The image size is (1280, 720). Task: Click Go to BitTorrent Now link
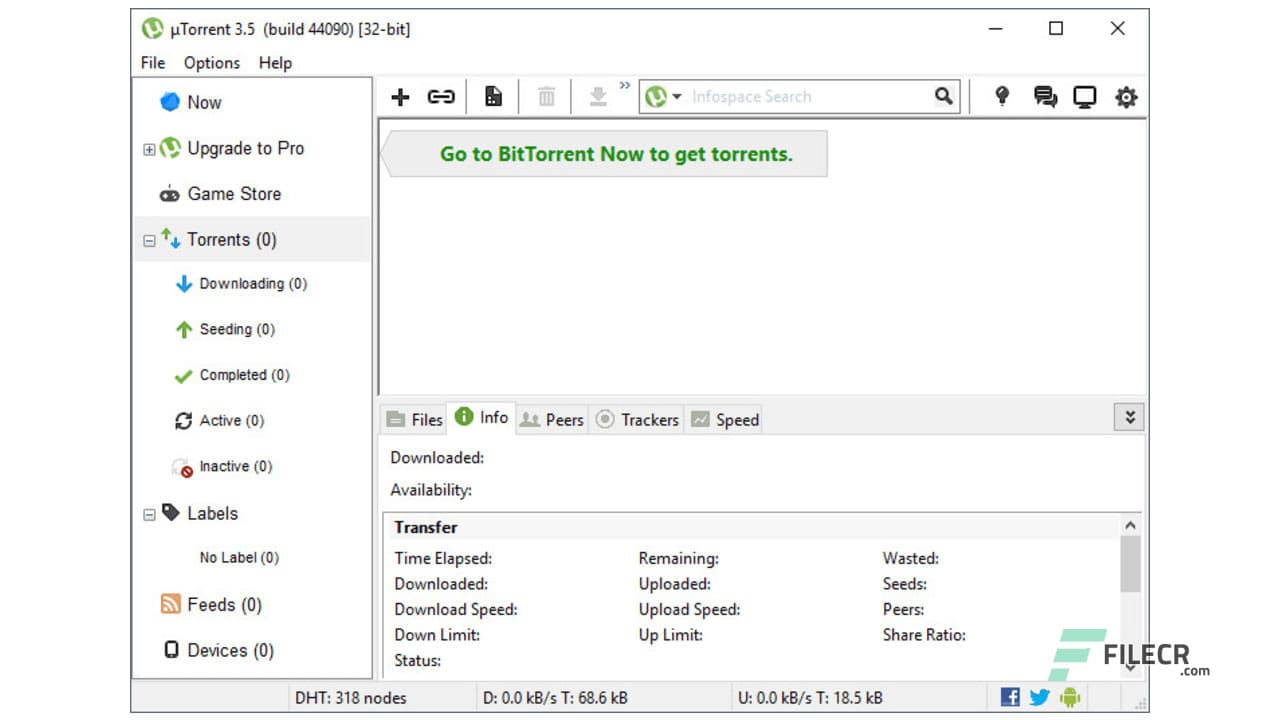(x=615, y=154)
